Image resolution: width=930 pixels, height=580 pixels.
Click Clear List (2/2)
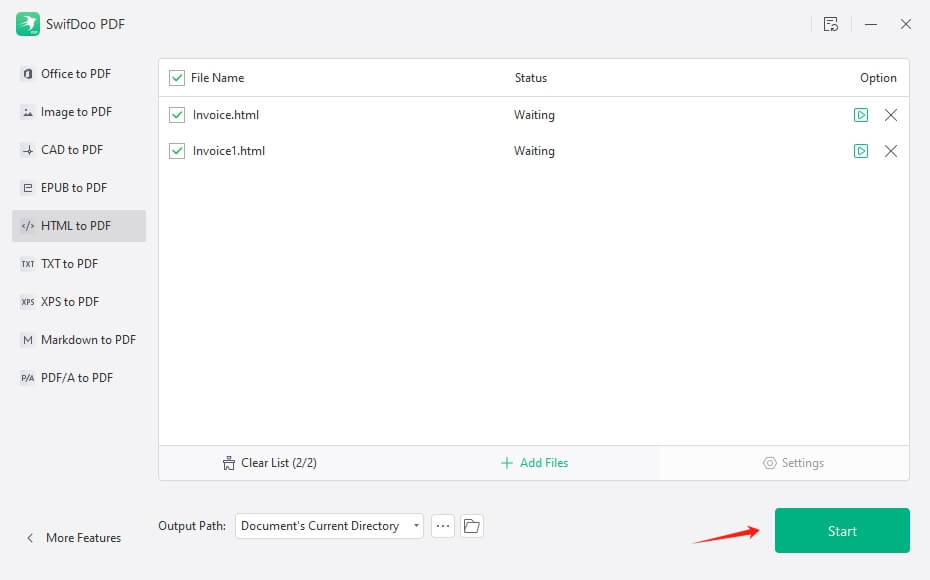tap(279, 463)
